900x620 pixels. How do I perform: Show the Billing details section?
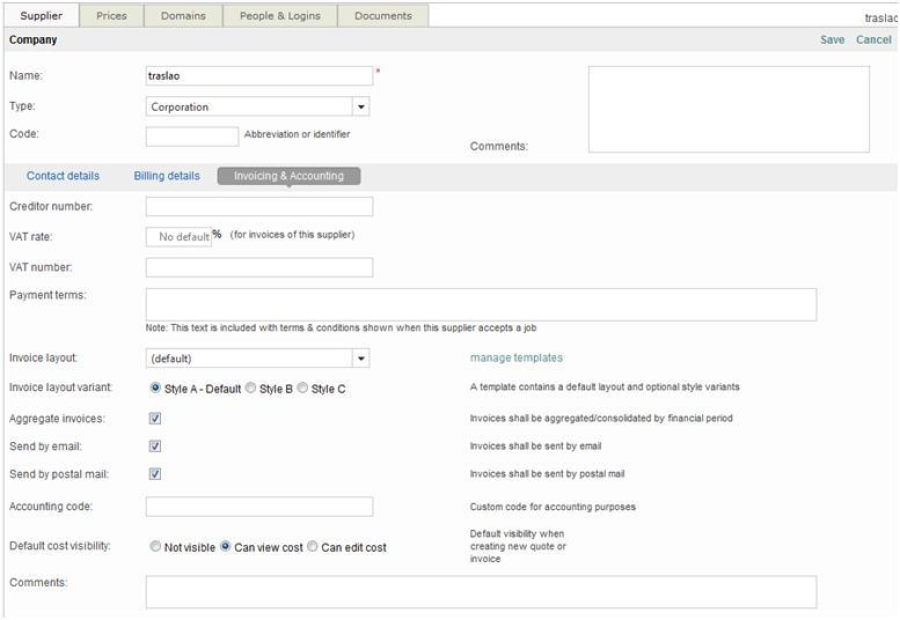click(x=167, y=176)
